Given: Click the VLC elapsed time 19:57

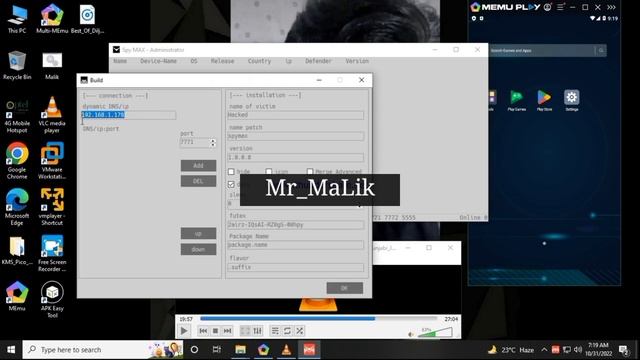Looking at the screenshot, I should pyautogui.click(x=186, y=319).
